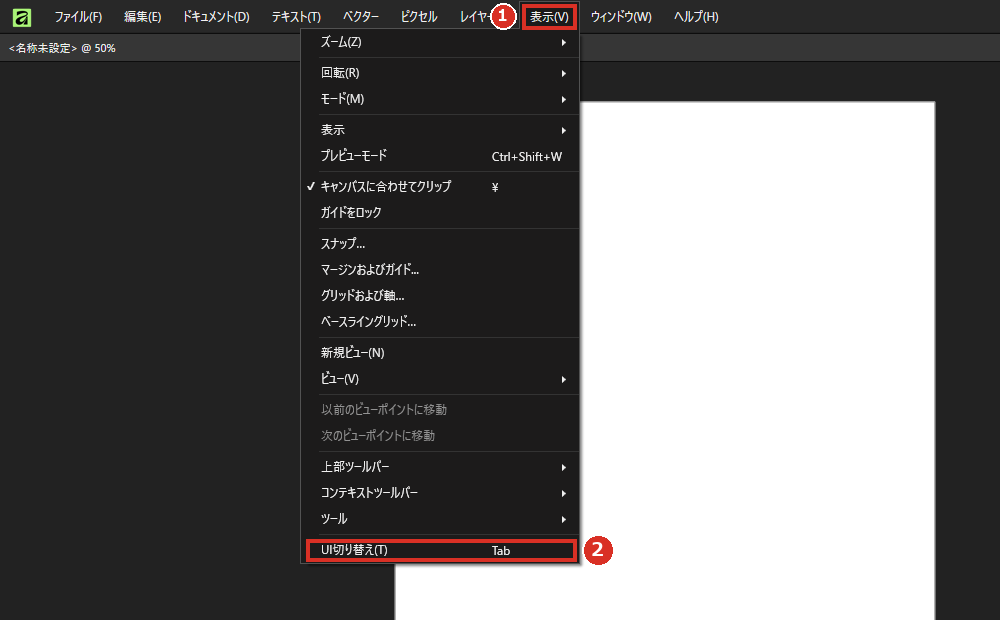Click the green application logo icon
The height and width of the screenshot is (620, 1000).
point(22,17)
